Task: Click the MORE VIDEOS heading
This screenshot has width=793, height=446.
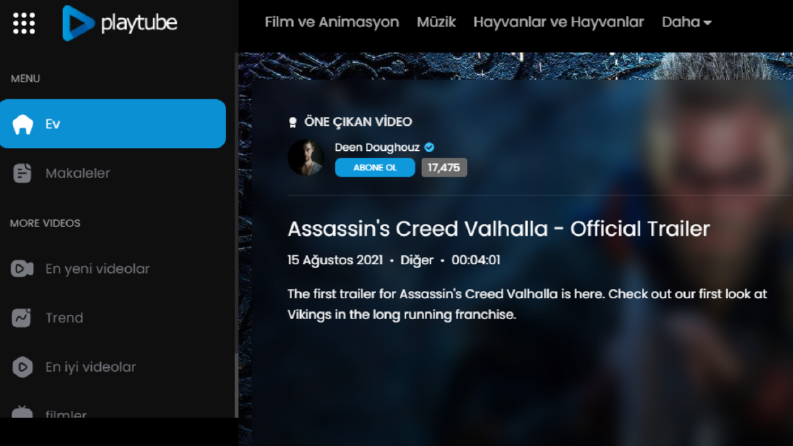Action: tap(45, 223)
